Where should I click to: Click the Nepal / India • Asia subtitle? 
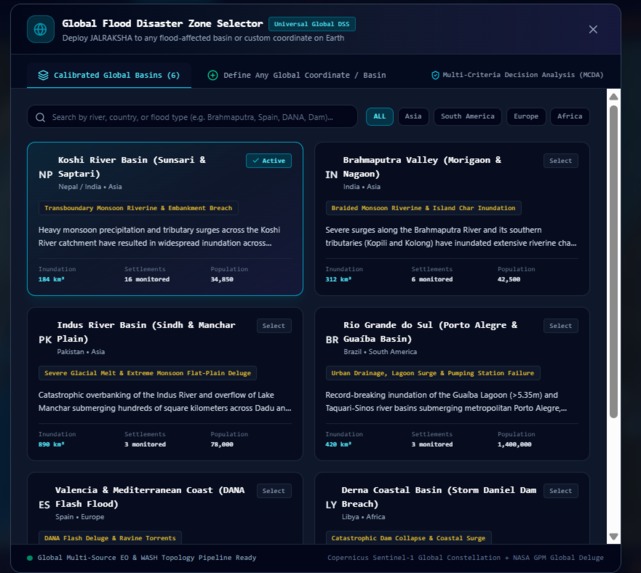tap(90, 187)
